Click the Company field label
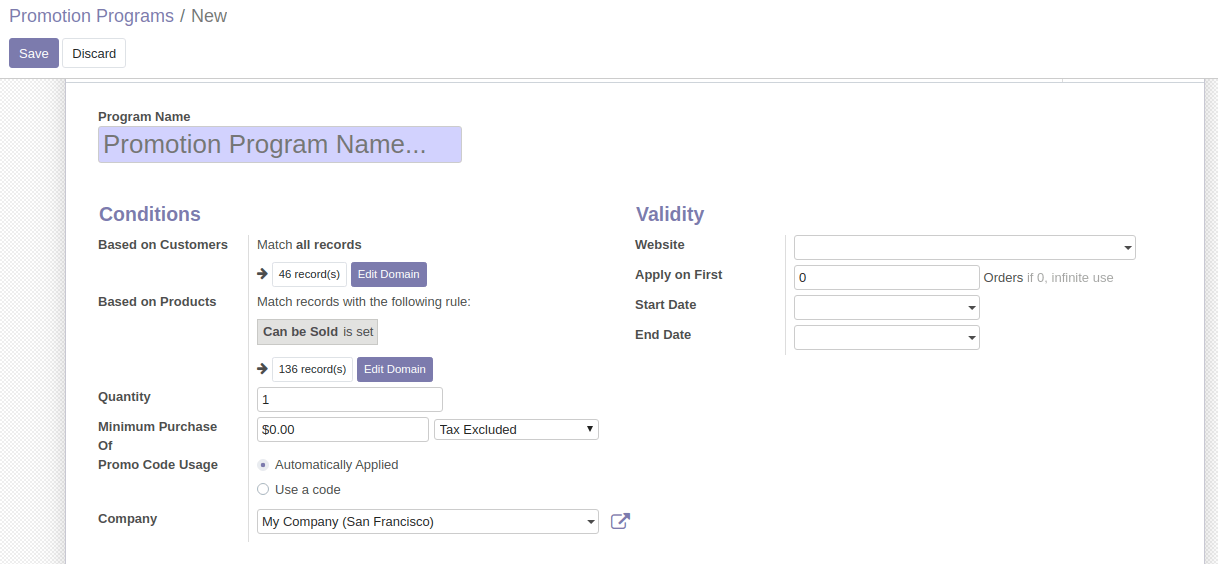The height and width of the screenshot is (564, 1218). 128,519
